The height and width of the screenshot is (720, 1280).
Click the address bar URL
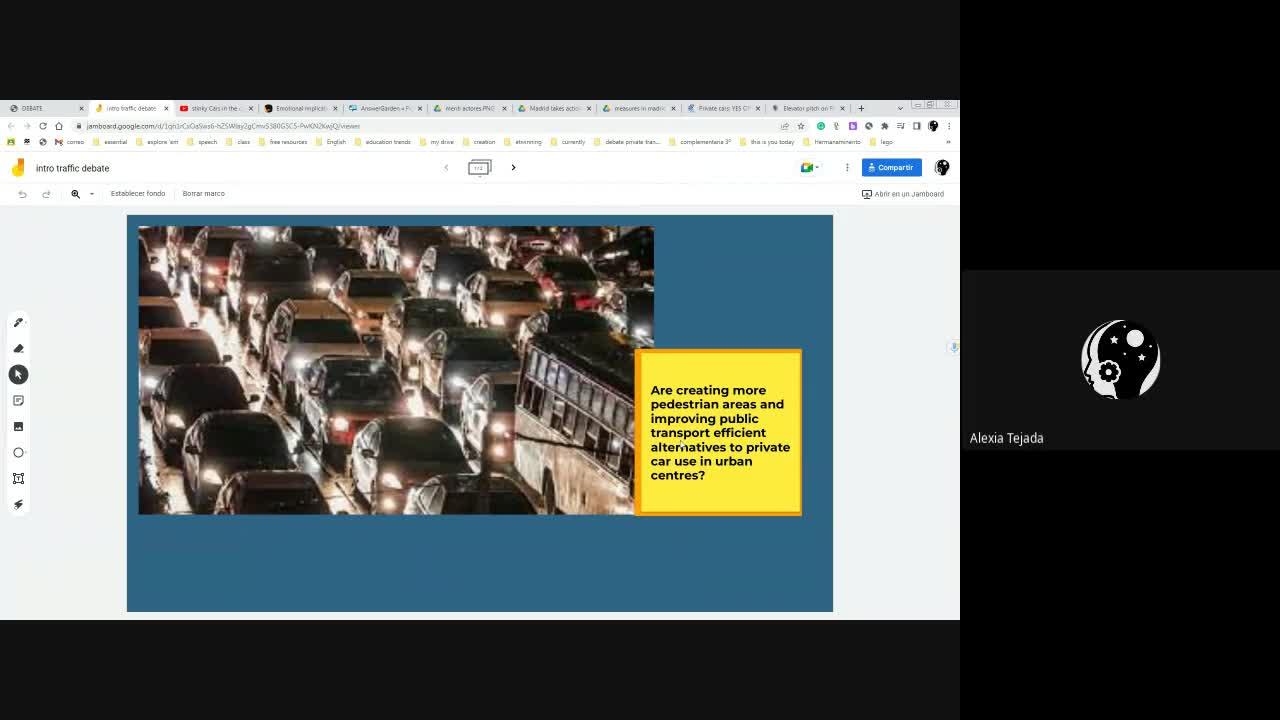point(223,126)
